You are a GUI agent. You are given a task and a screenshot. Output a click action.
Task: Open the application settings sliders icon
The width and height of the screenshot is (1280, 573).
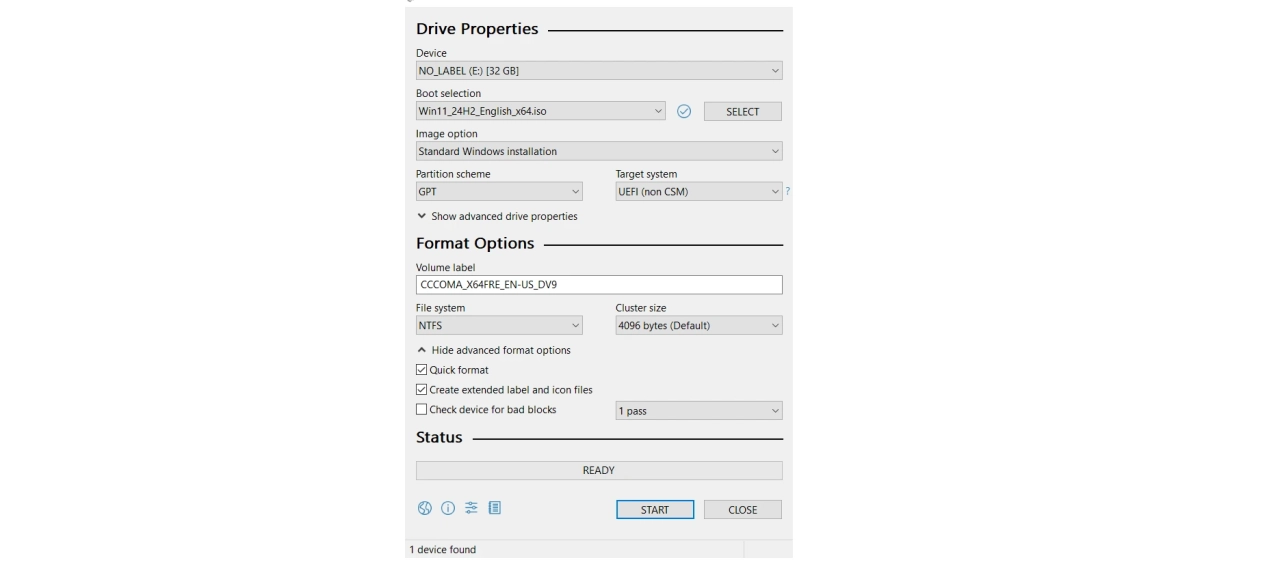pyautogui.click(x=471, y=508)
